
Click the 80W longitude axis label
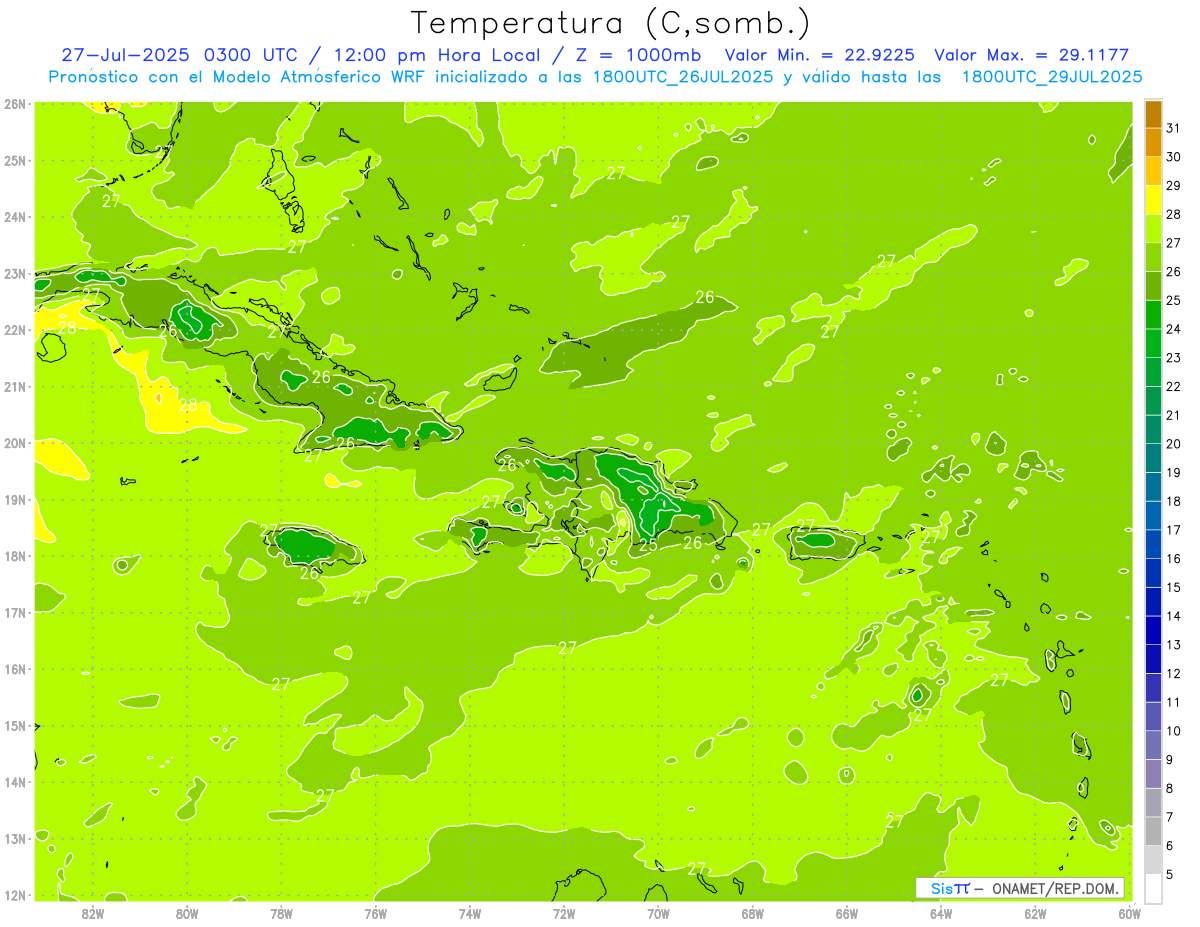tap(187, 913)
